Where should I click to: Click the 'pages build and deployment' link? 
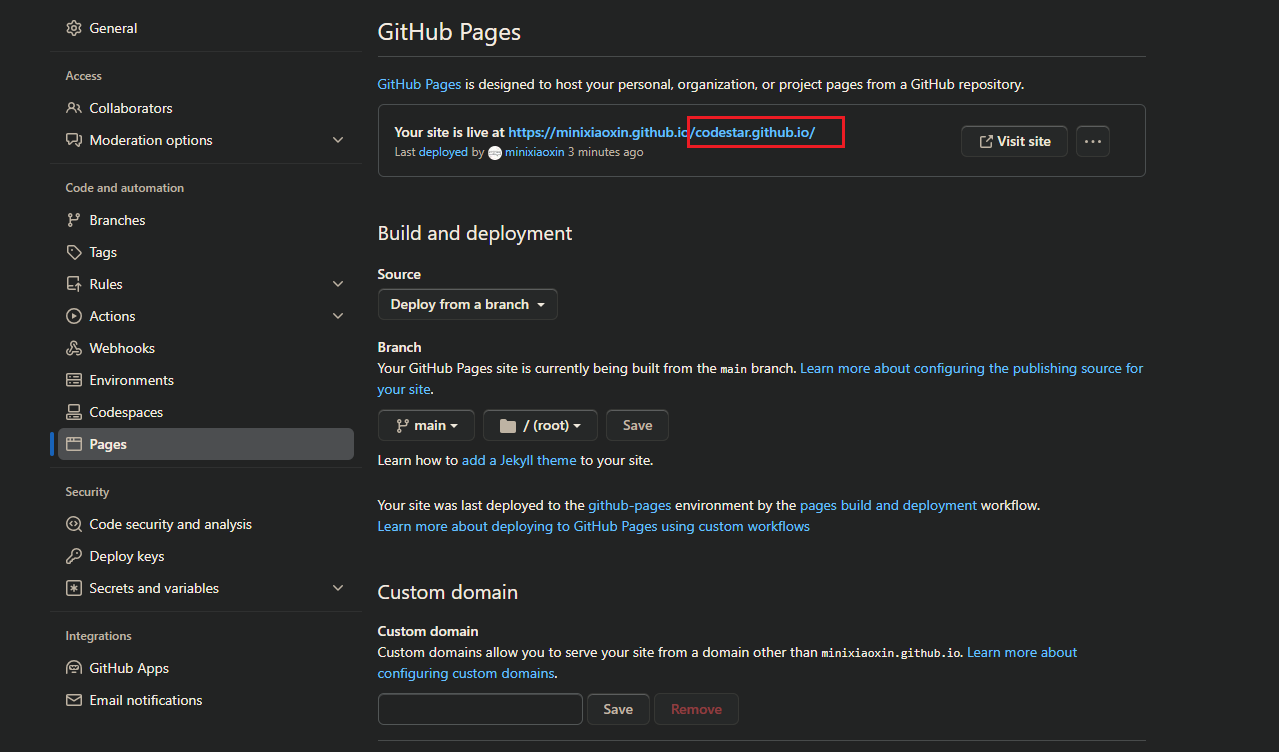(x=888, y=505)
